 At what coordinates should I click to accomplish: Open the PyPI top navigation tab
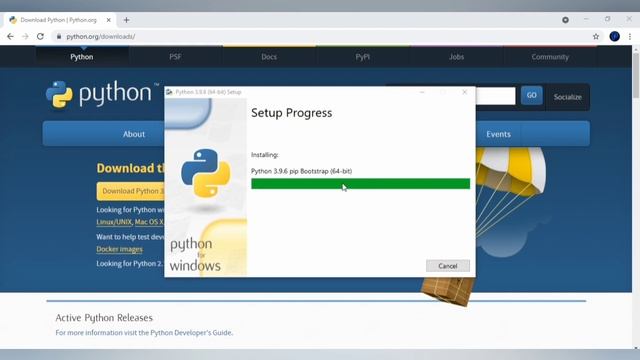click(362, 57)
